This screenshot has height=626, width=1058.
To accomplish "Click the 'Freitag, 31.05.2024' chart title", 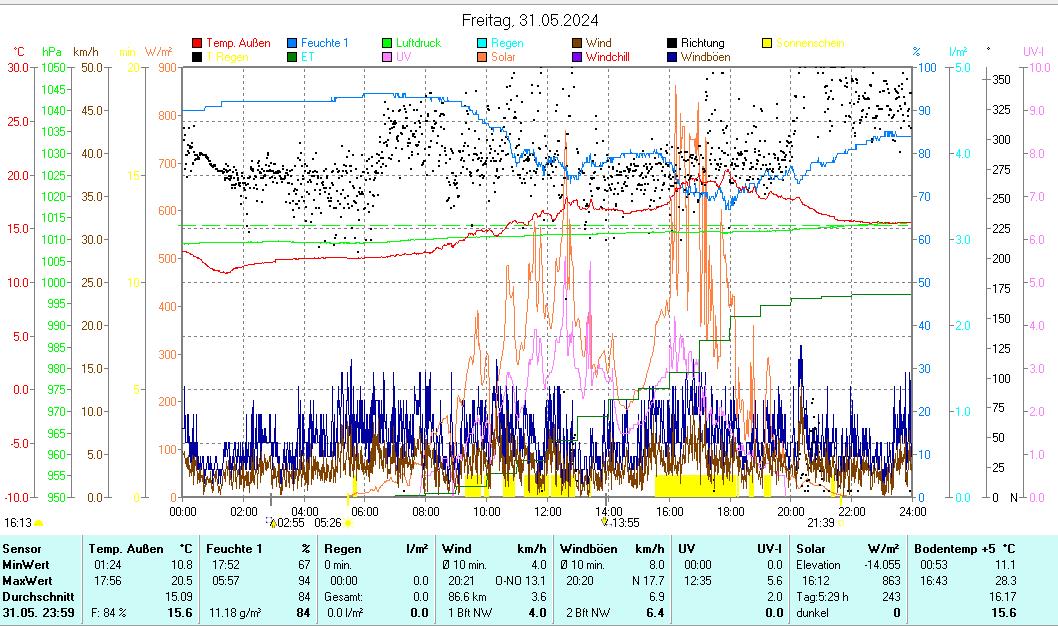I will click(530, 20).
